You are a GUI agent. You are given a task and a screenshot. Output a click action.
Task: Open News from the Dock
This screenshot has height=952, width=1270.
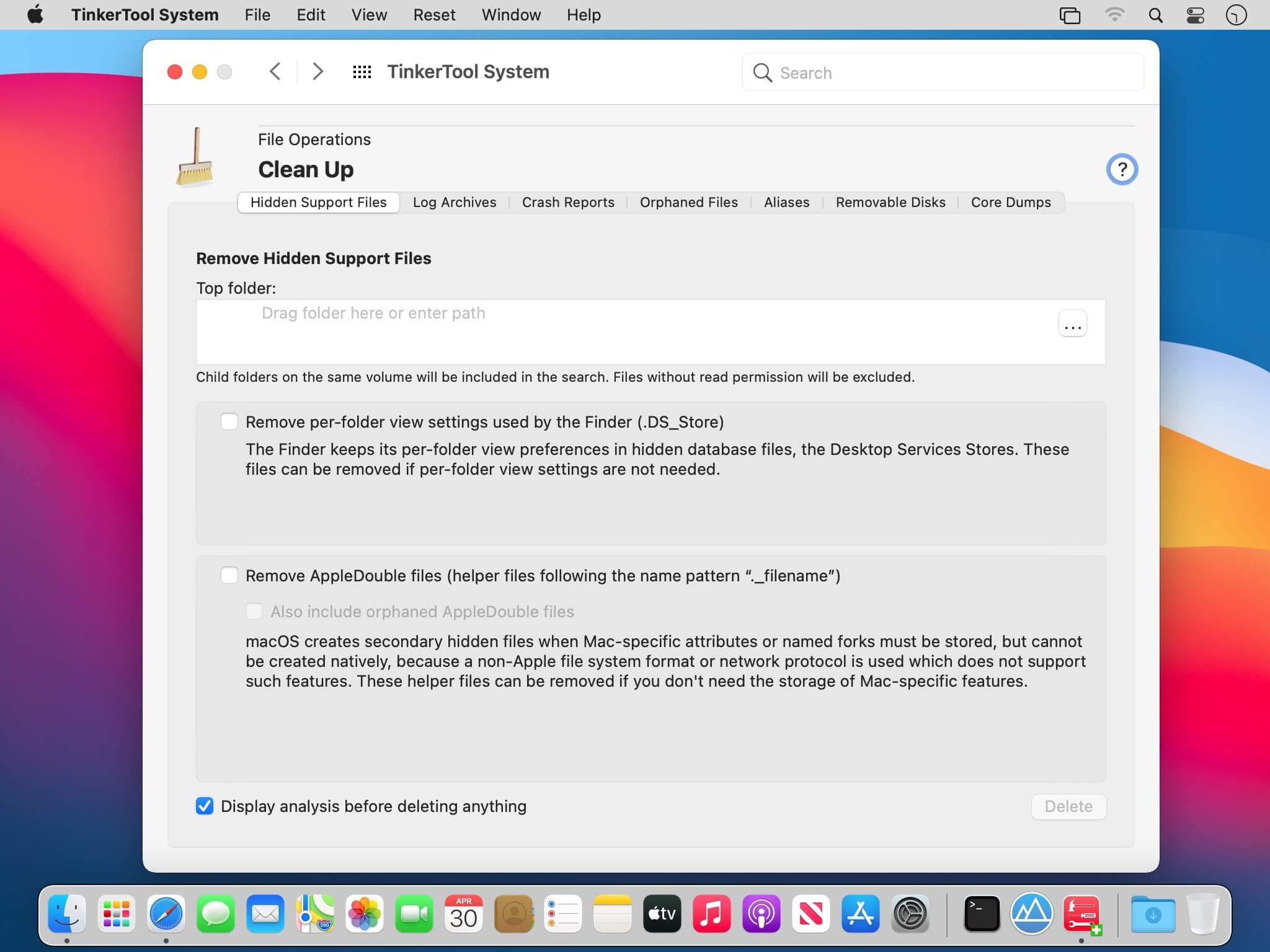point(811,914)
